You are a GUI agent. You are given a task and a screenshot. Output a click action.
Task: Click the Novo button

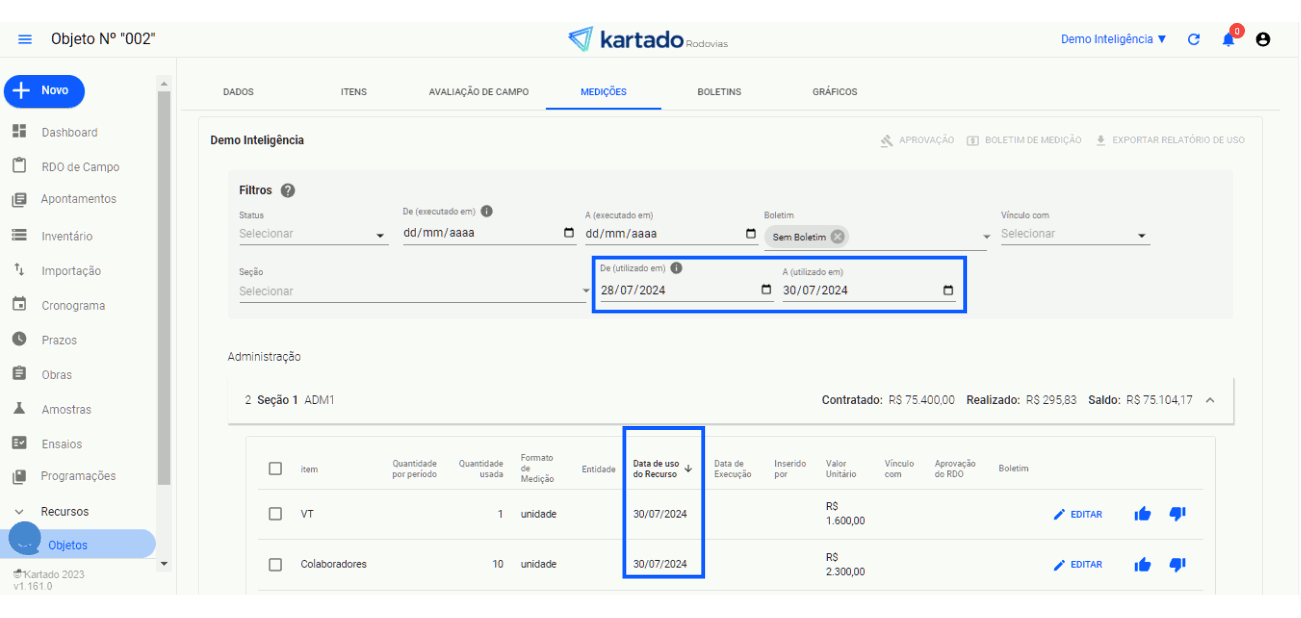pyautogui.click(x=44, y=91)
